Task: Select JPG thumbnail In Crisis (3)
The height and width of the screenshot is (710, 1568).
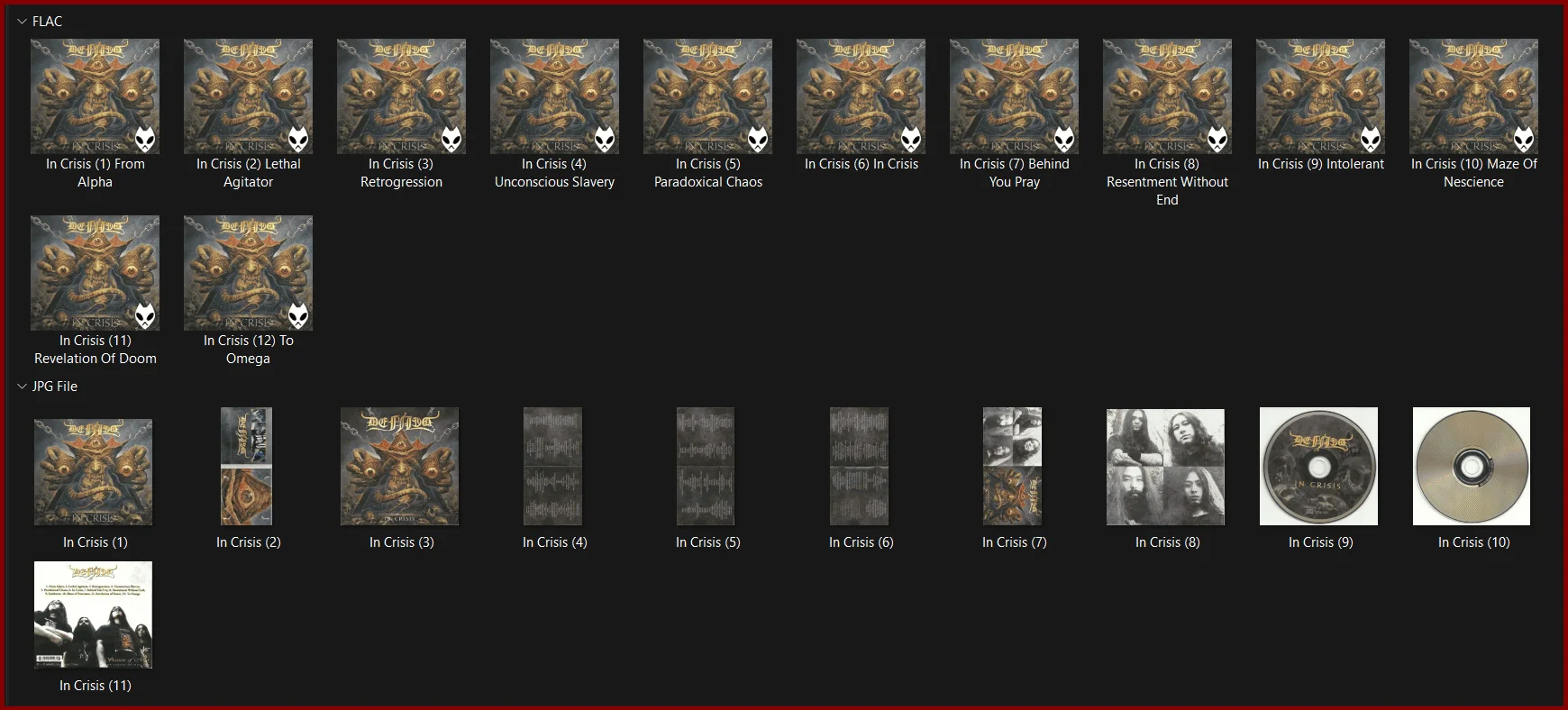Action: point(400,466)
